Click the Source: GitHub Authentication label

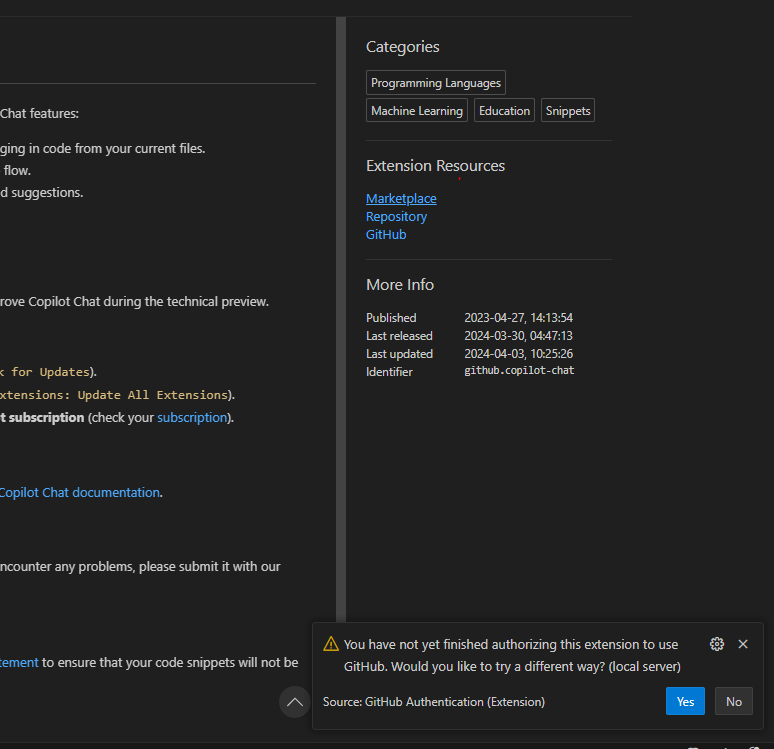tap(434, 702)
